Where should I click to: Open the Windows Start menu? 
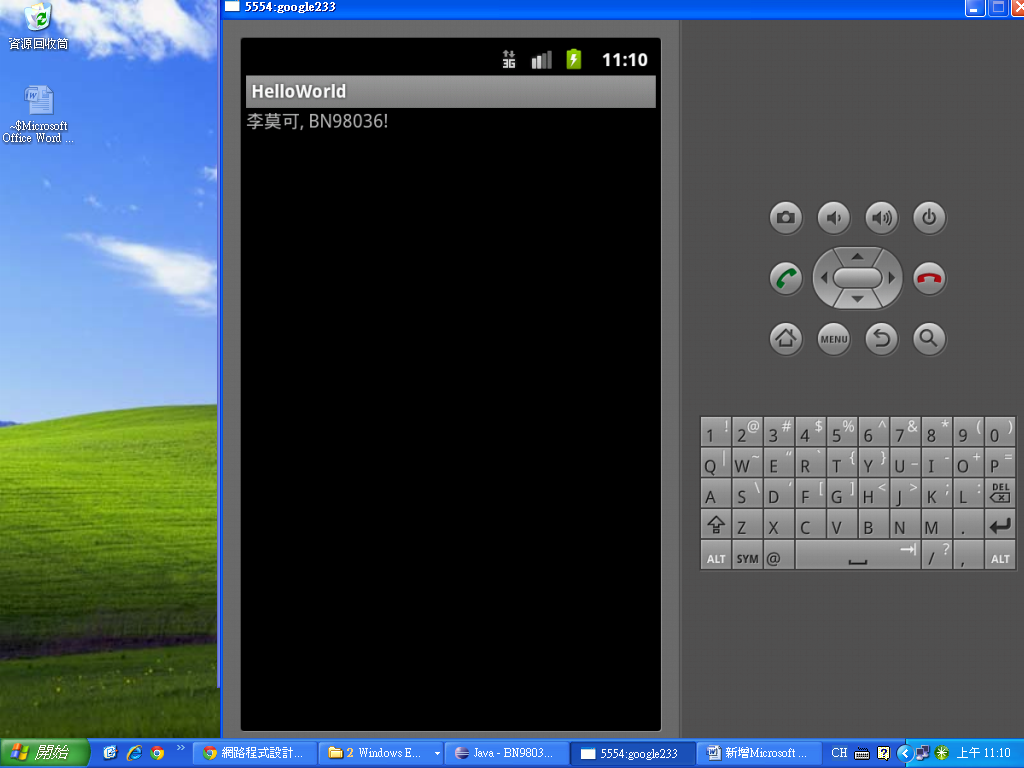[x=44, y=753]
